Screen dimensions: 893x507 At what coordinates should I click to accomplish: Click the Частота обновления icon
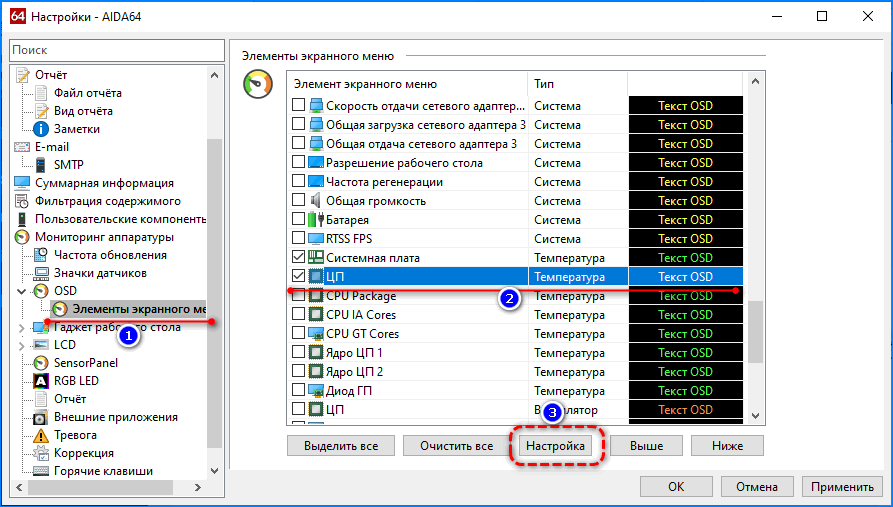41,255
